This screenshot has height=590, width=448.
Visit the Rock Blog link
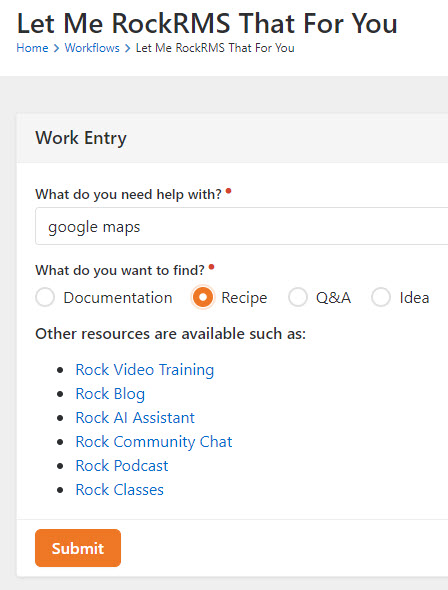pyautogui.click(x=110, y=394)
